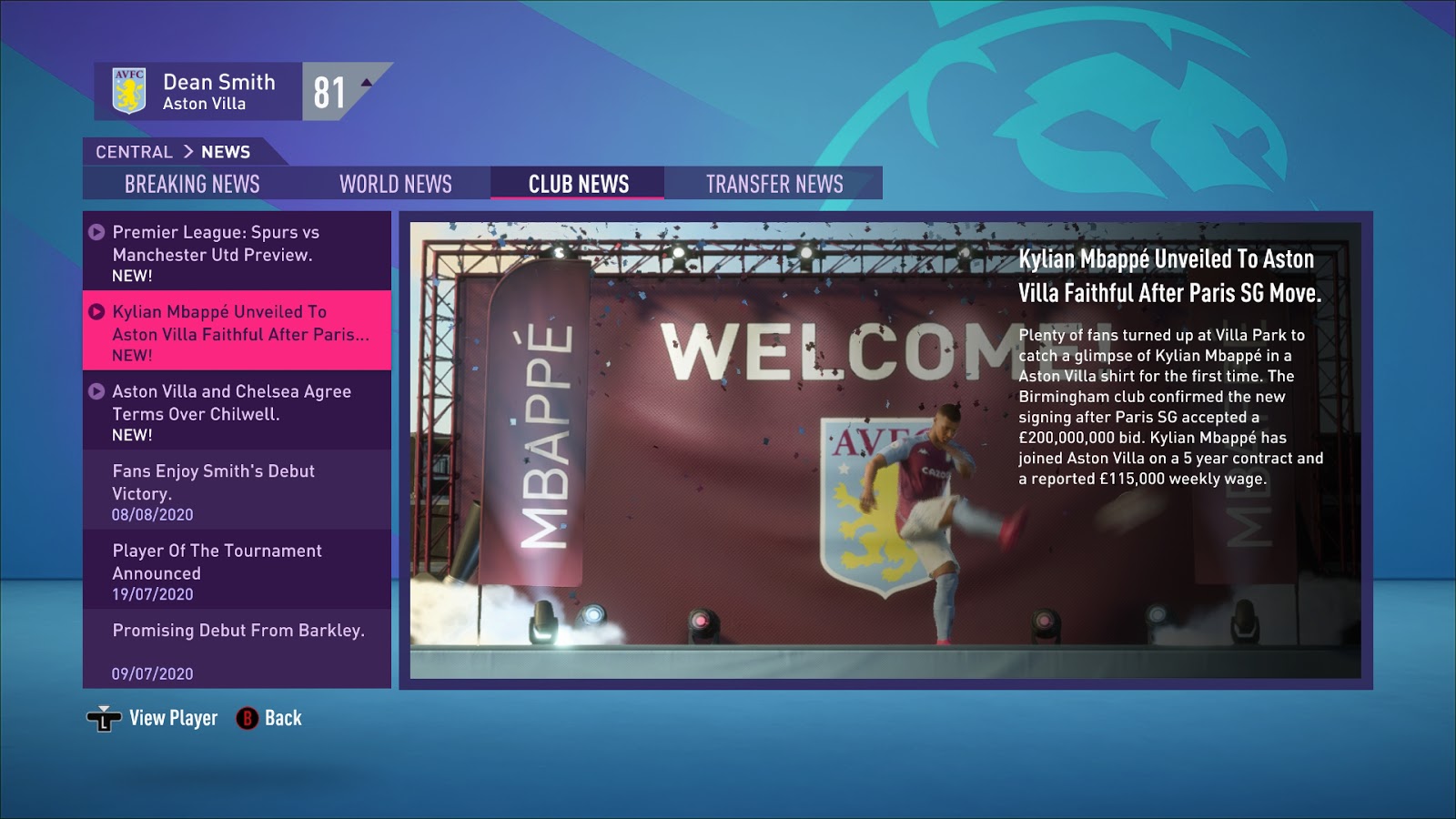Screen dimensions: 1456x819
Task: Click the unread marker beside Kylian Mbappé Unveiled
Action: [x=96, y=312]
